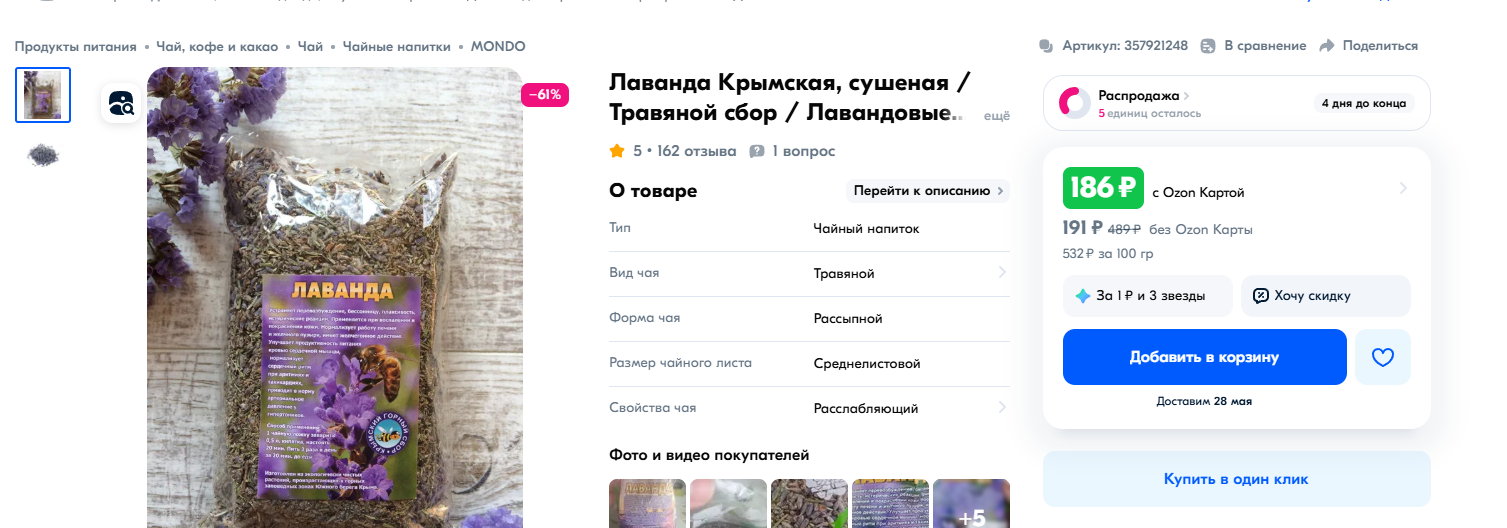Jump to description via 'Перейти к описанию'
Viewport: 1507px width, 528px height.
[928, 190]
